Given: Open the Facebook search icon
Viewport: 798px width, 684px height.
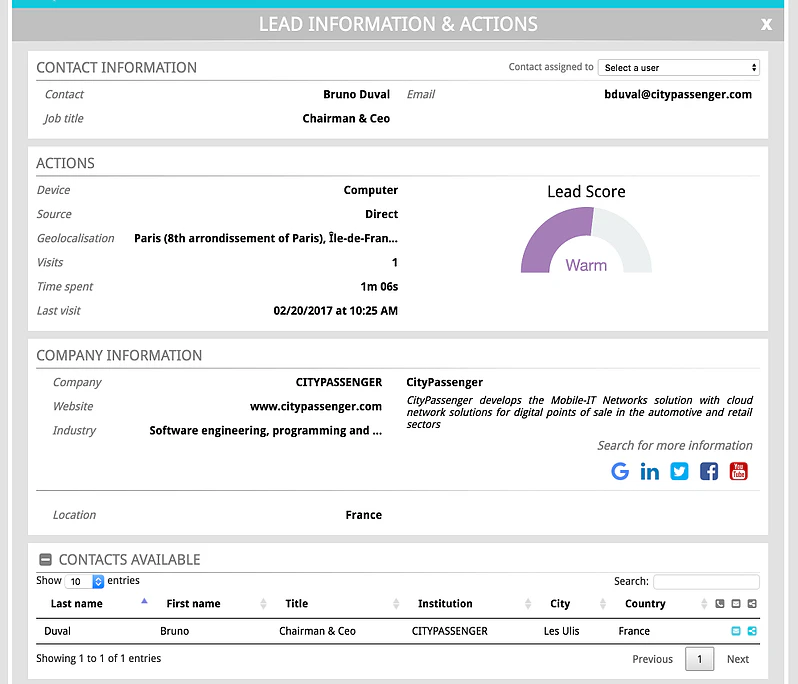Looking at the screenshot, I should 709,471.
